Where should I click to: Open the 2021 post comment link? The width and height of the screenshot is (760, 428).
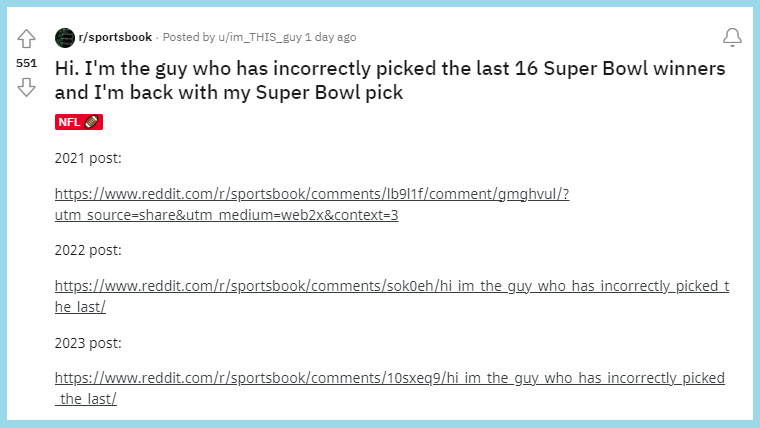coord(312,194)
